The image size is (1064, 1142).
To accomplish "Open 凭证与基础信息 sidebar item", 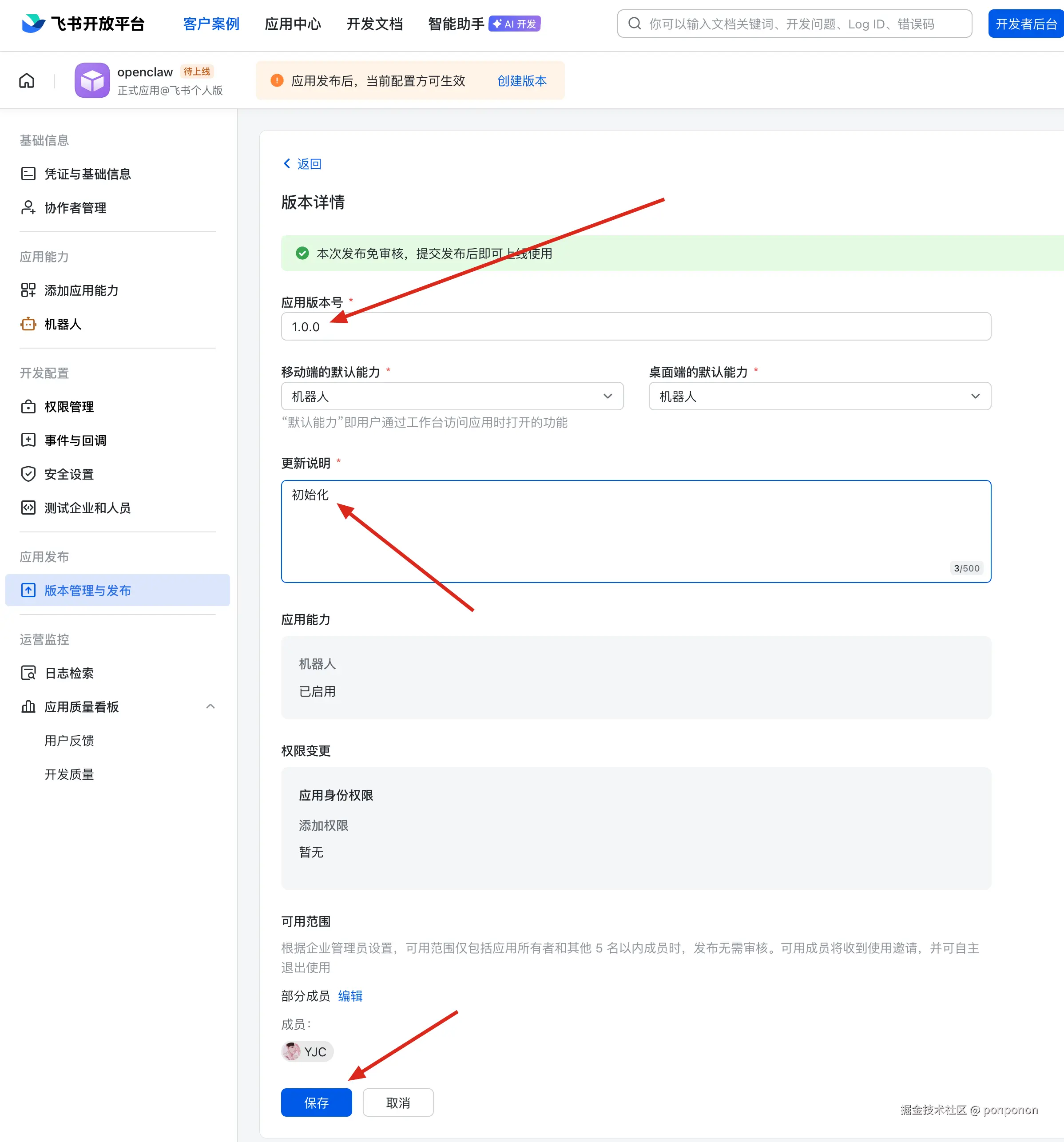I will coord(87,174).
